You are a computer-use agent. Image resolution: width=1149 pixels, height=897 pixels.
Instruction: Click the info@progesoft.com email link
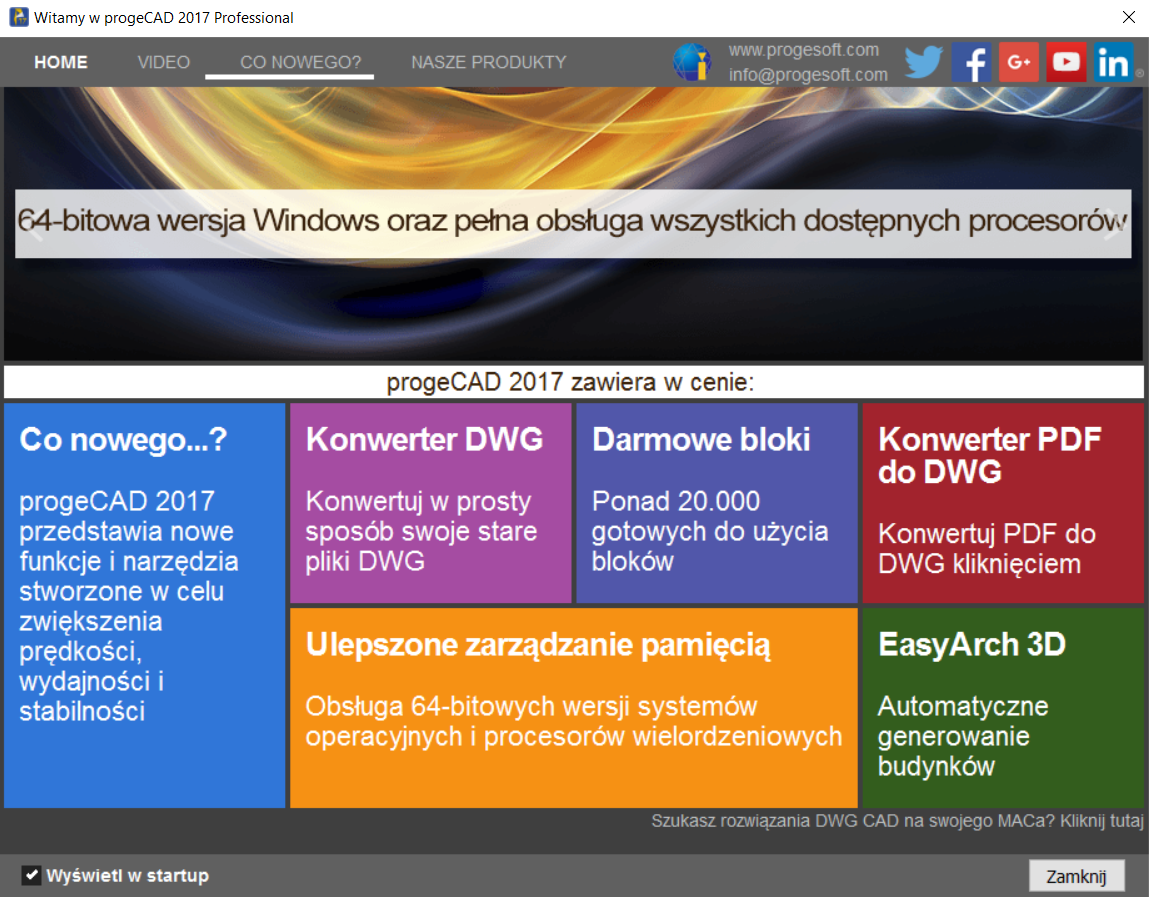click(807, 75)
